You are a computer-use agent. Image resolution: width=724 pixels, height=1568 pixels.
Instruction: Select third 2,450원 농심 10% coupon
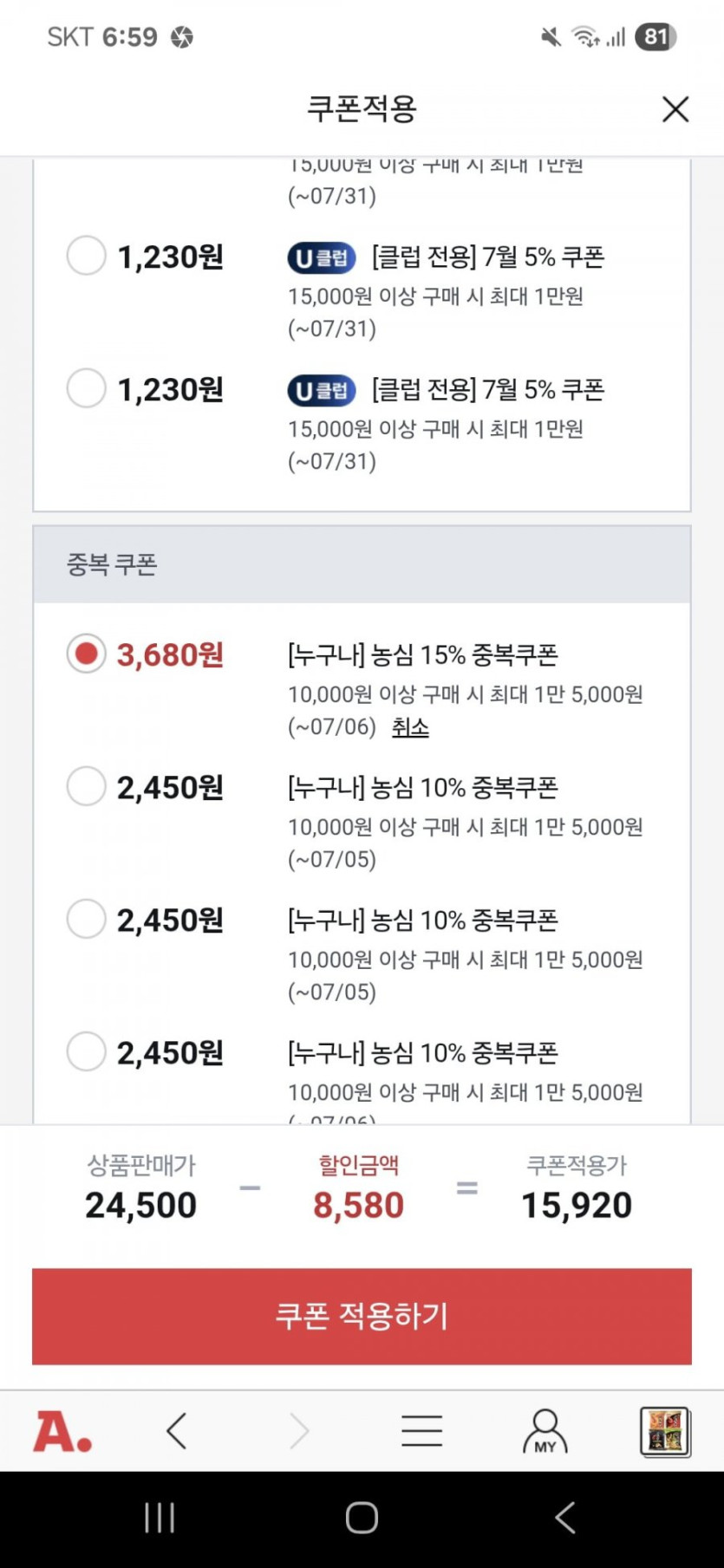click(87, 1051)
